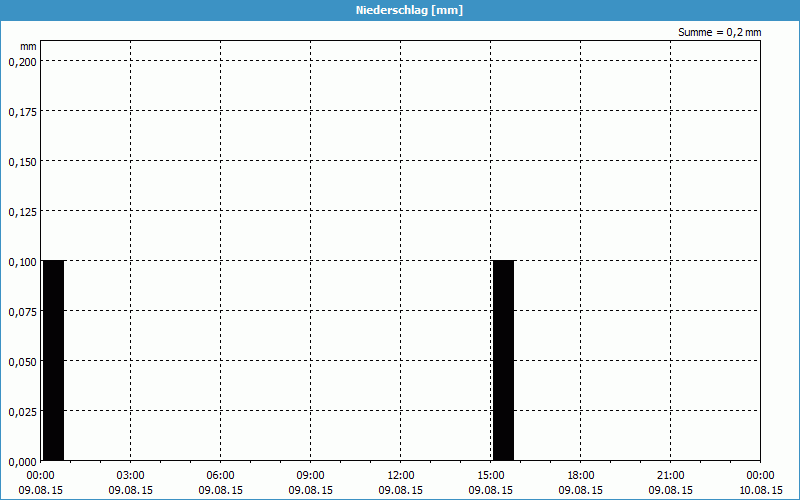Click the 0,075 y-axis label

23,312
